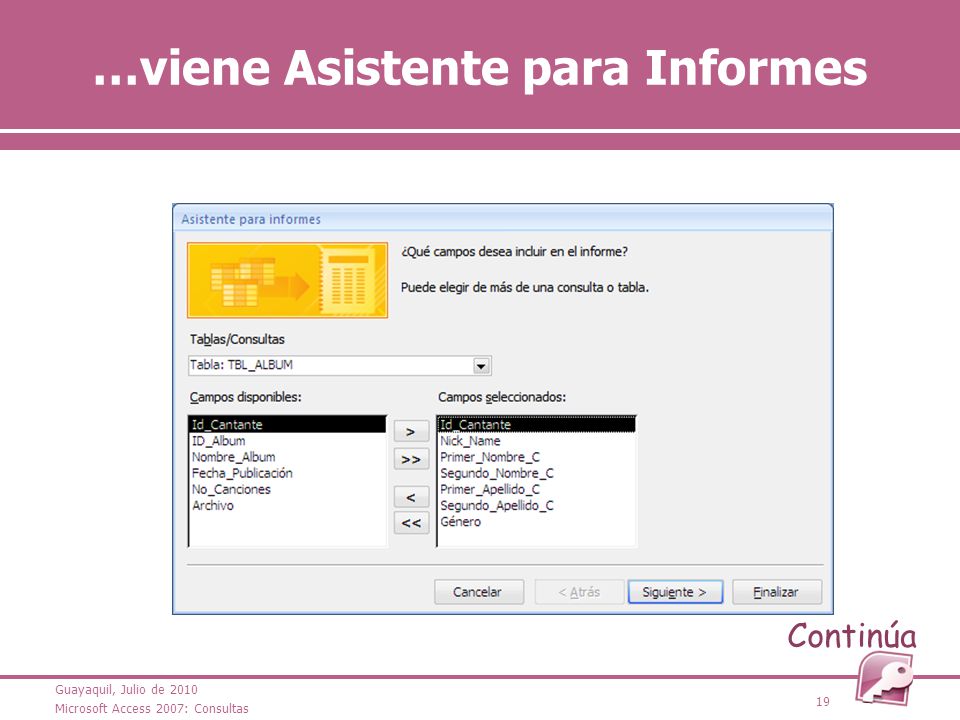Select Nick_Name in selected fields
Image resolution: width=960 pixels, height=720 pixels.
point(470,441)
